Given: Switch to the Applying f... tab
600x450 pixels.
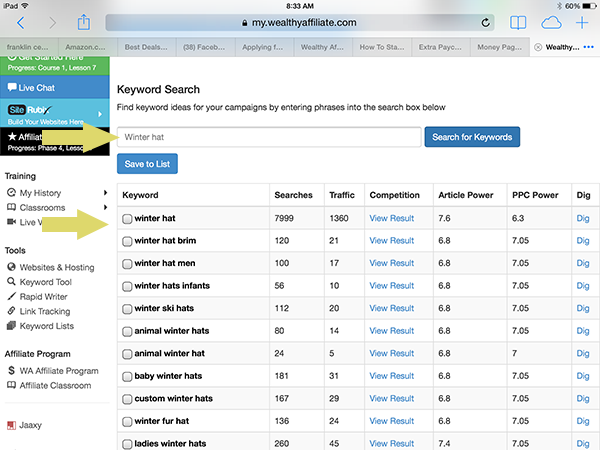Looking at the screenshot, I should pos(264,47).
